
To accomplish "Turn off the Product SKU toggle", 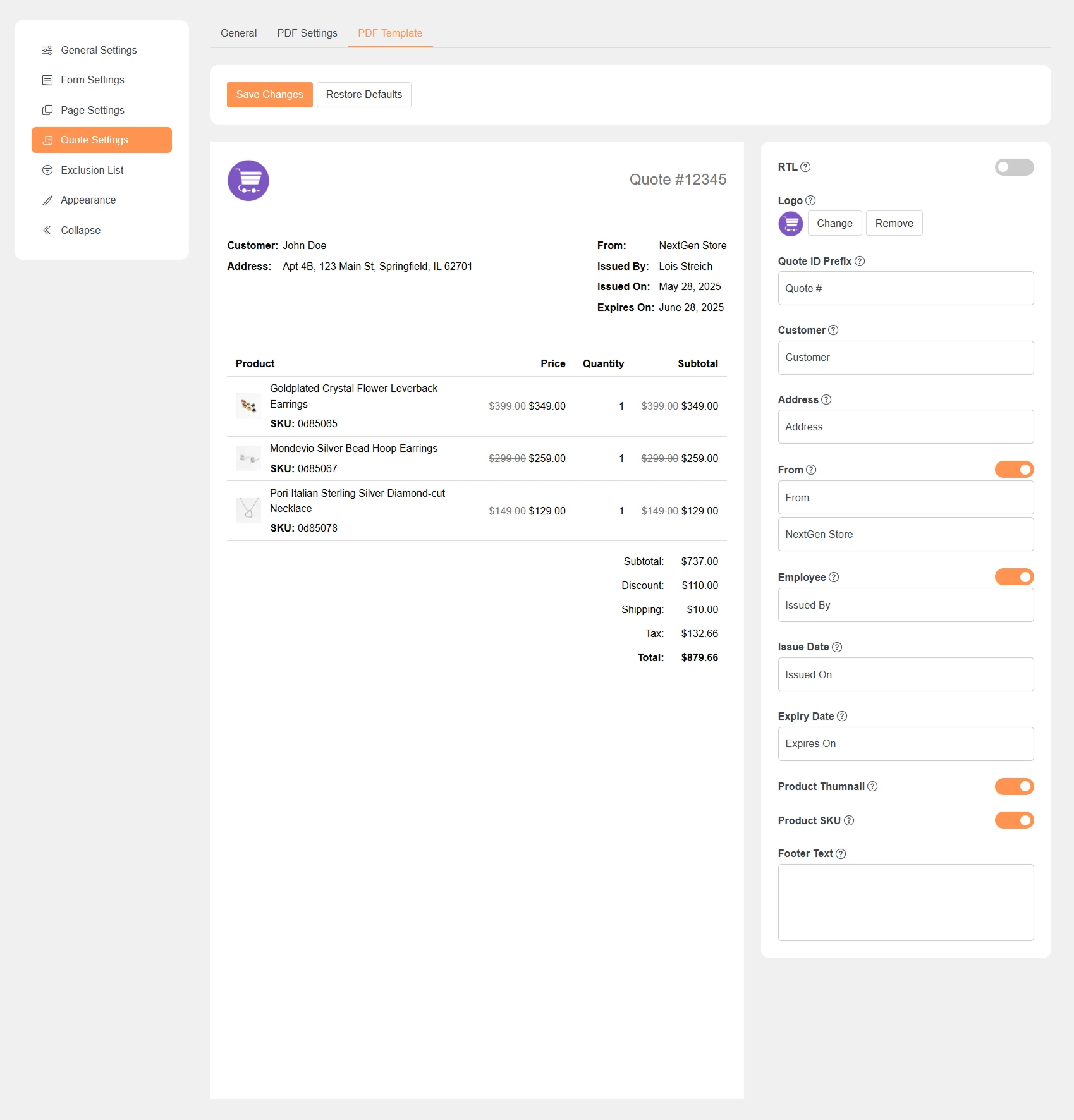I will (x=1014, y=820).
